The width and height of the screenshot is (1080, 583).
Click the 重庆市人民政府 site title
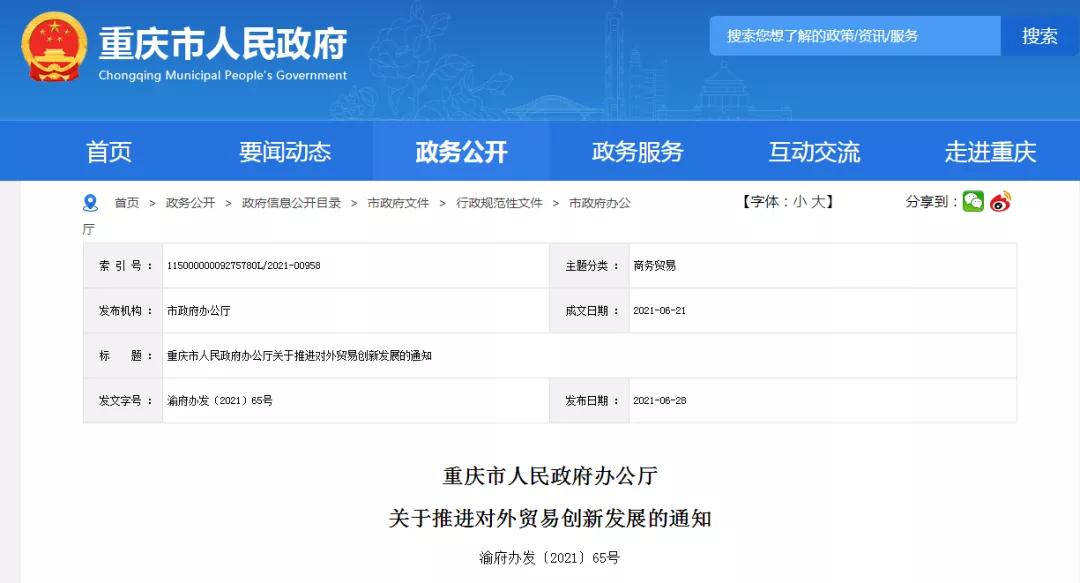[222, 44]
